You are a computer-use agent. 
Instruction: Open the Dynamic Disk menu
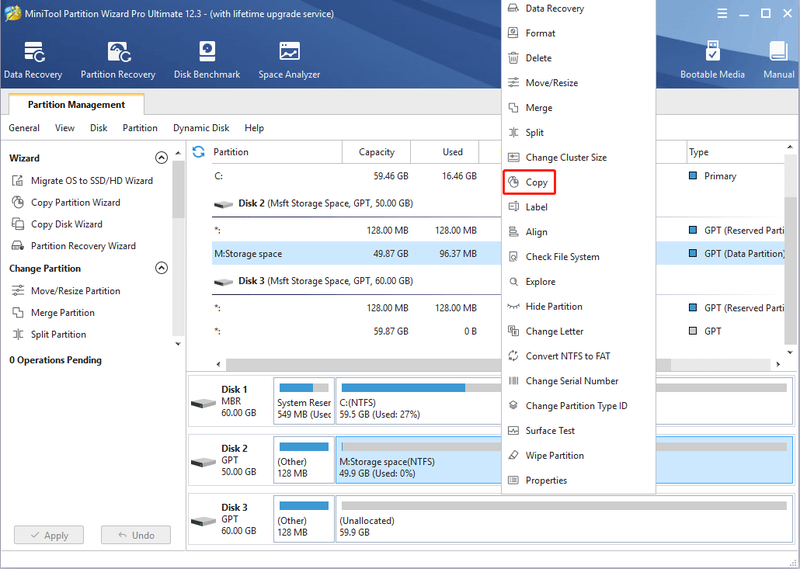pyautogui.click(x=201, y=128)
